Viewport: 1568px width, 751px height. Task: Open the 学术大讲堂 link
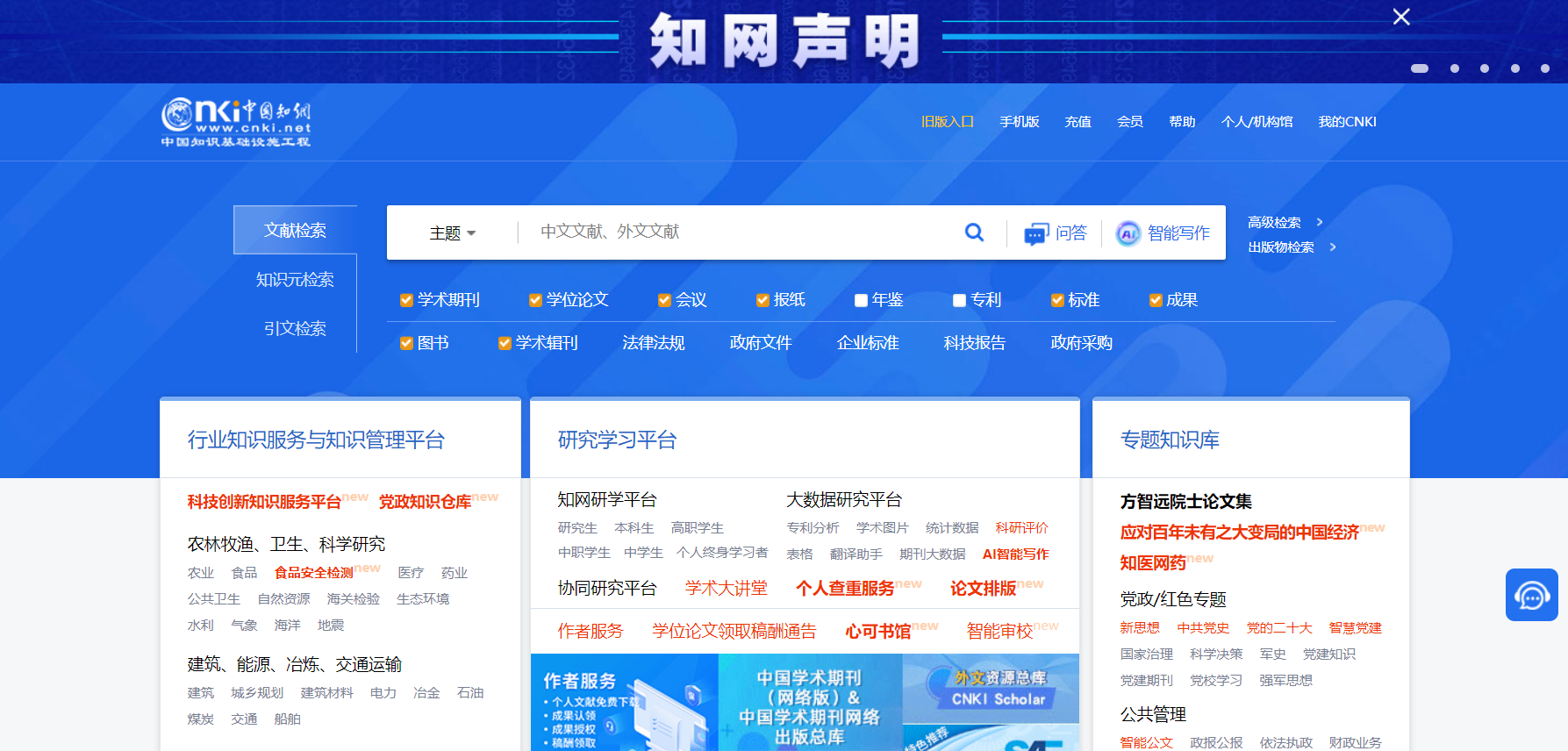pyautogui.click(x=727, y=589)
